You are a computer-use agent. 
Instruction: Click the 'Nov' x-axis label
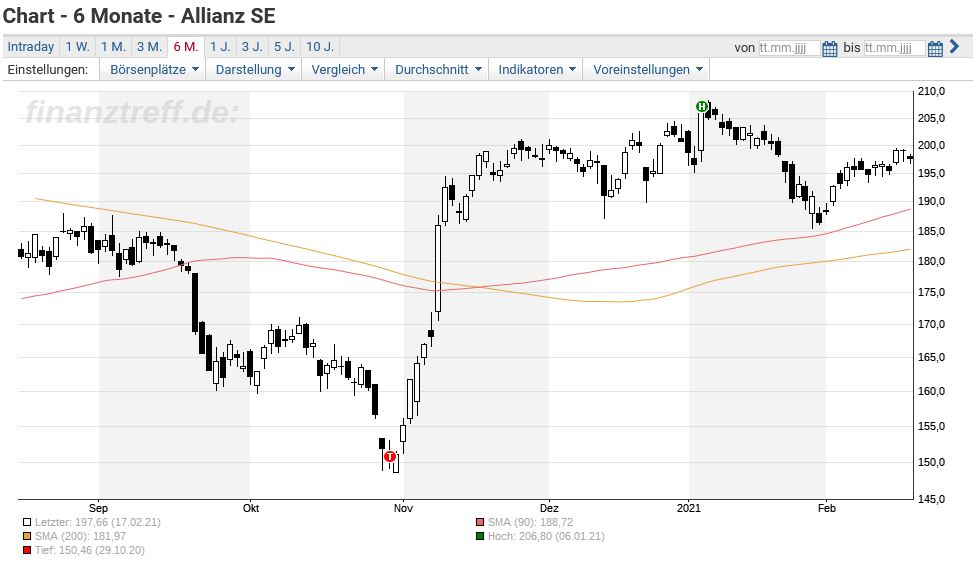click(x=403, y=508)
